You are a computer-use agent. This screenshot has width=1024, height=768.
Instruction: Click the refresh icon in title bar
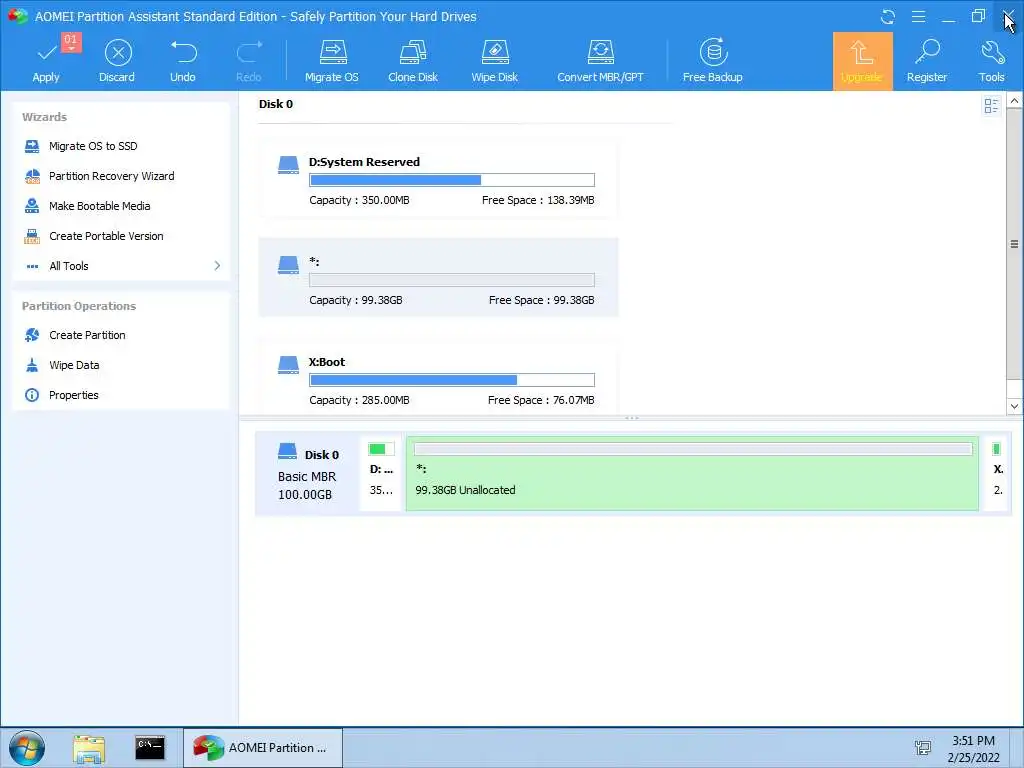tap(888, 16)
